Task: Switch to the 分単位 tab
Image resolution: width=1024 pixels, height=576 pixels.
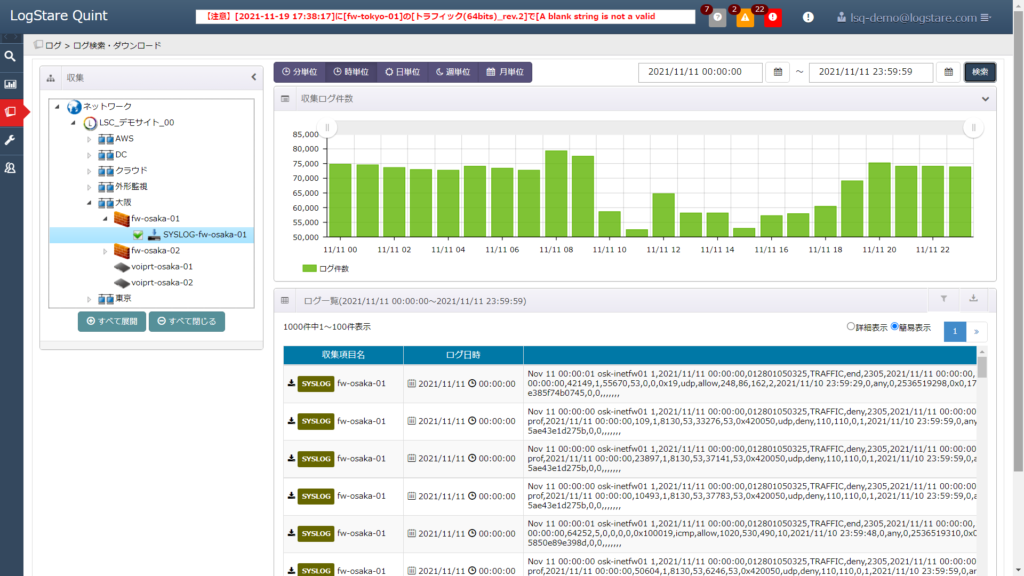Action: click(299, 72)
